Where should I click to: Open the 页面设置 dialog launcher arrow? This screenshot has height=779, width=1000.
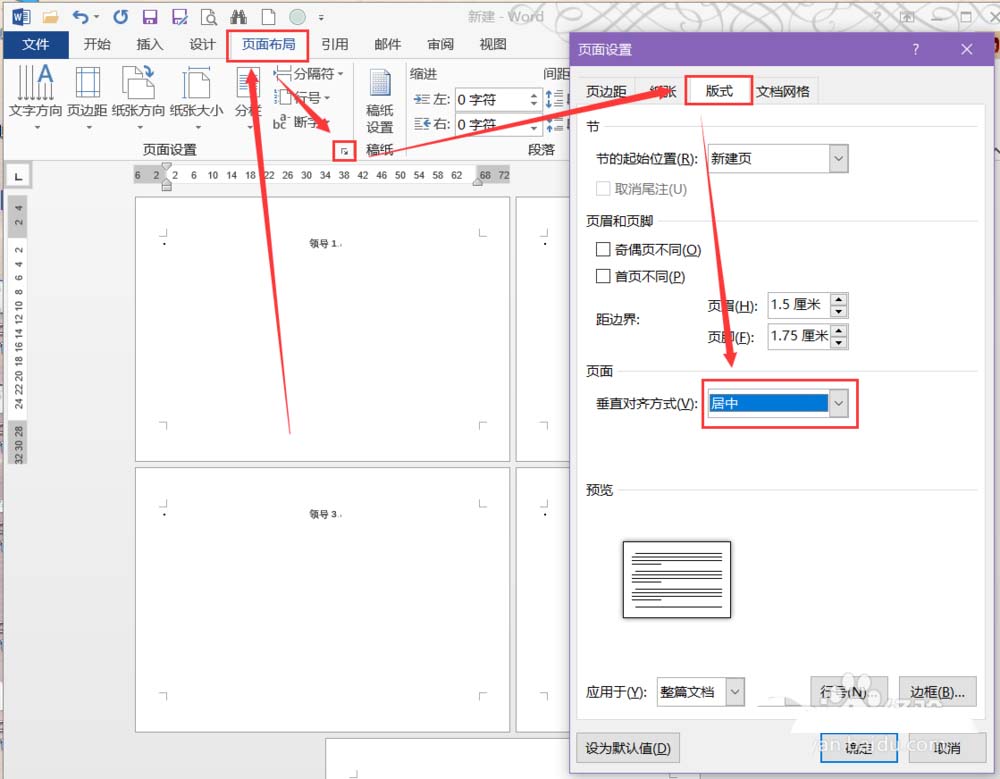[344, 149]
